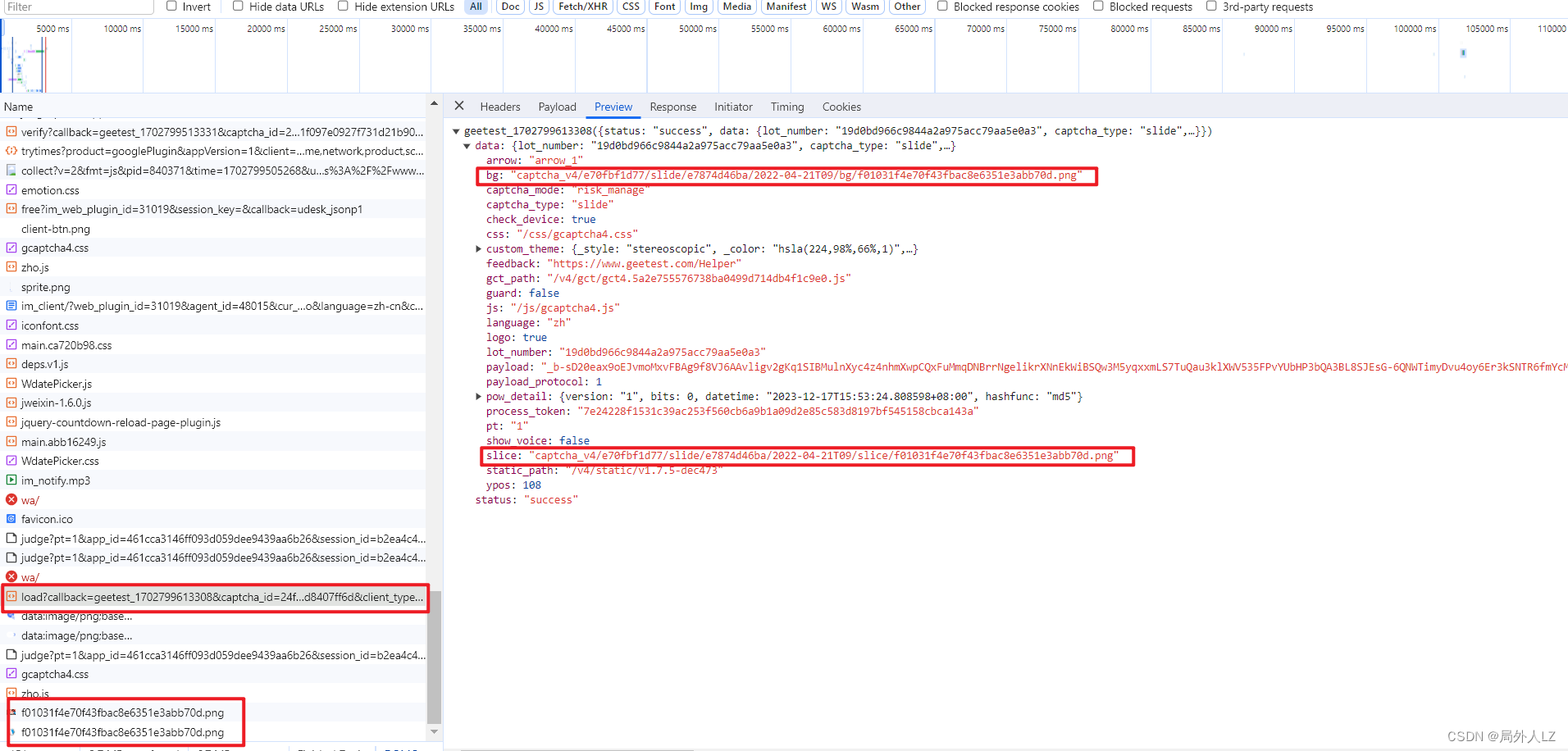Select the im_notify.mp3 request
This screenshot has height=751, width=1568.
[213, 480]
